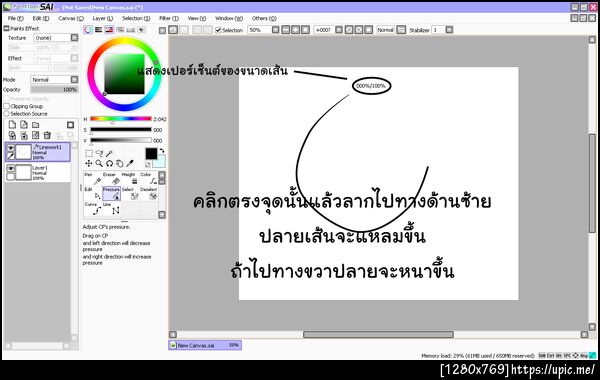Create a new linework layer
600x380 pixels.
[24, 125]
